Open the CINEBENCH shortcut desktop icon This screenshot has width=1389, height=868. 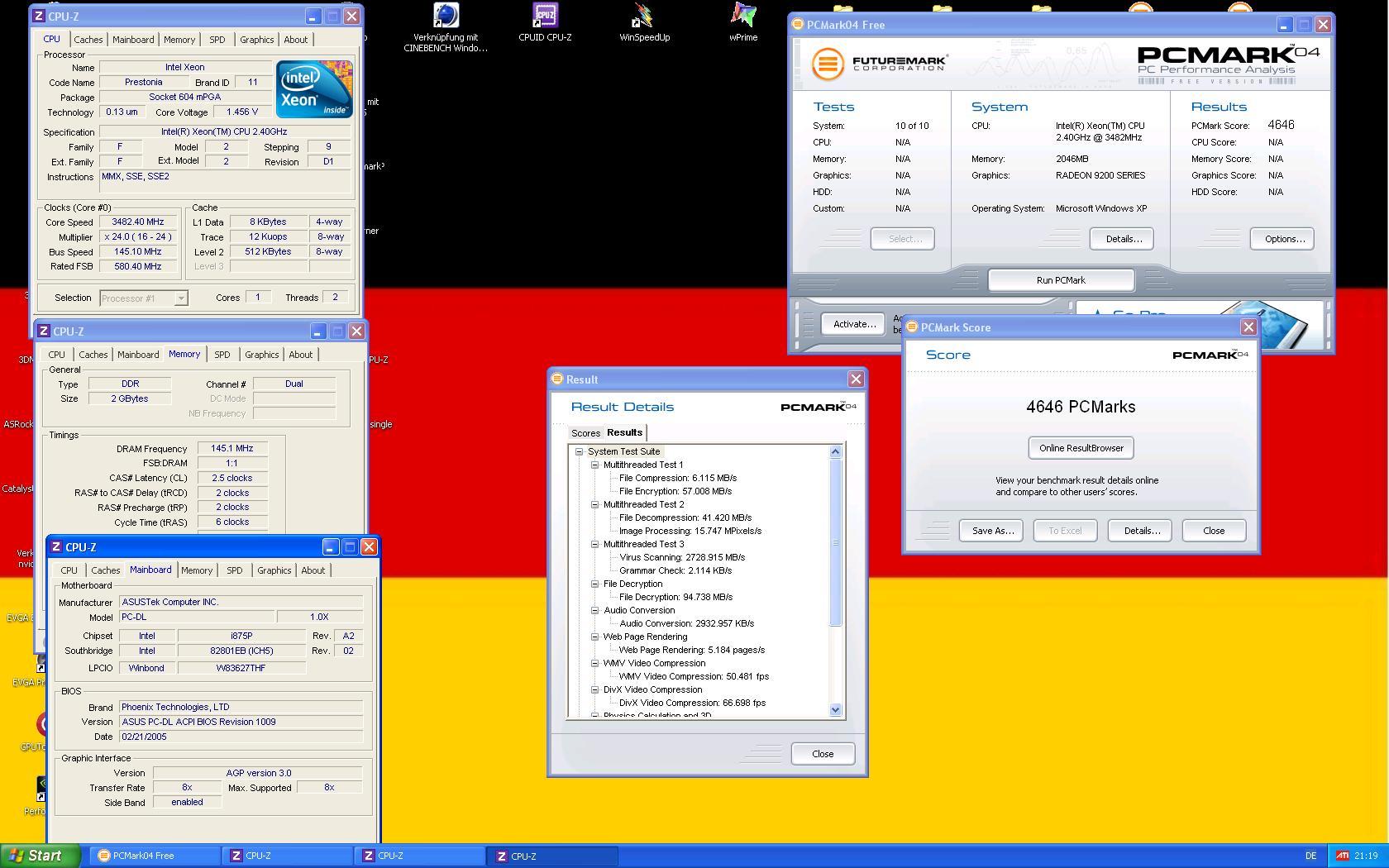tap(446, 27)
